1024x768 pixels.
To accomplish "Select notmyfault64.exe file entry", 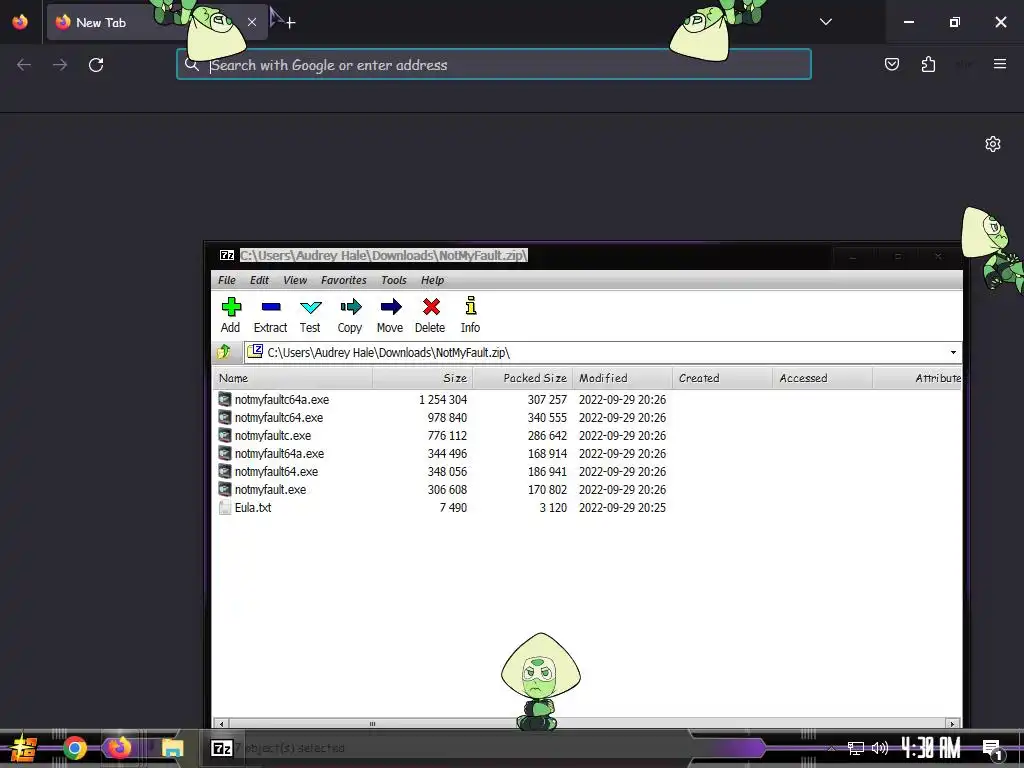I will click(276, 472).
